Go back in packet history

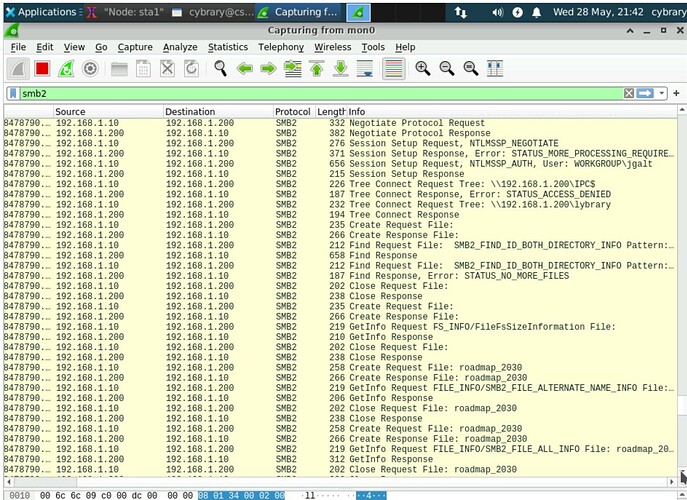click(x=244, y=69)
